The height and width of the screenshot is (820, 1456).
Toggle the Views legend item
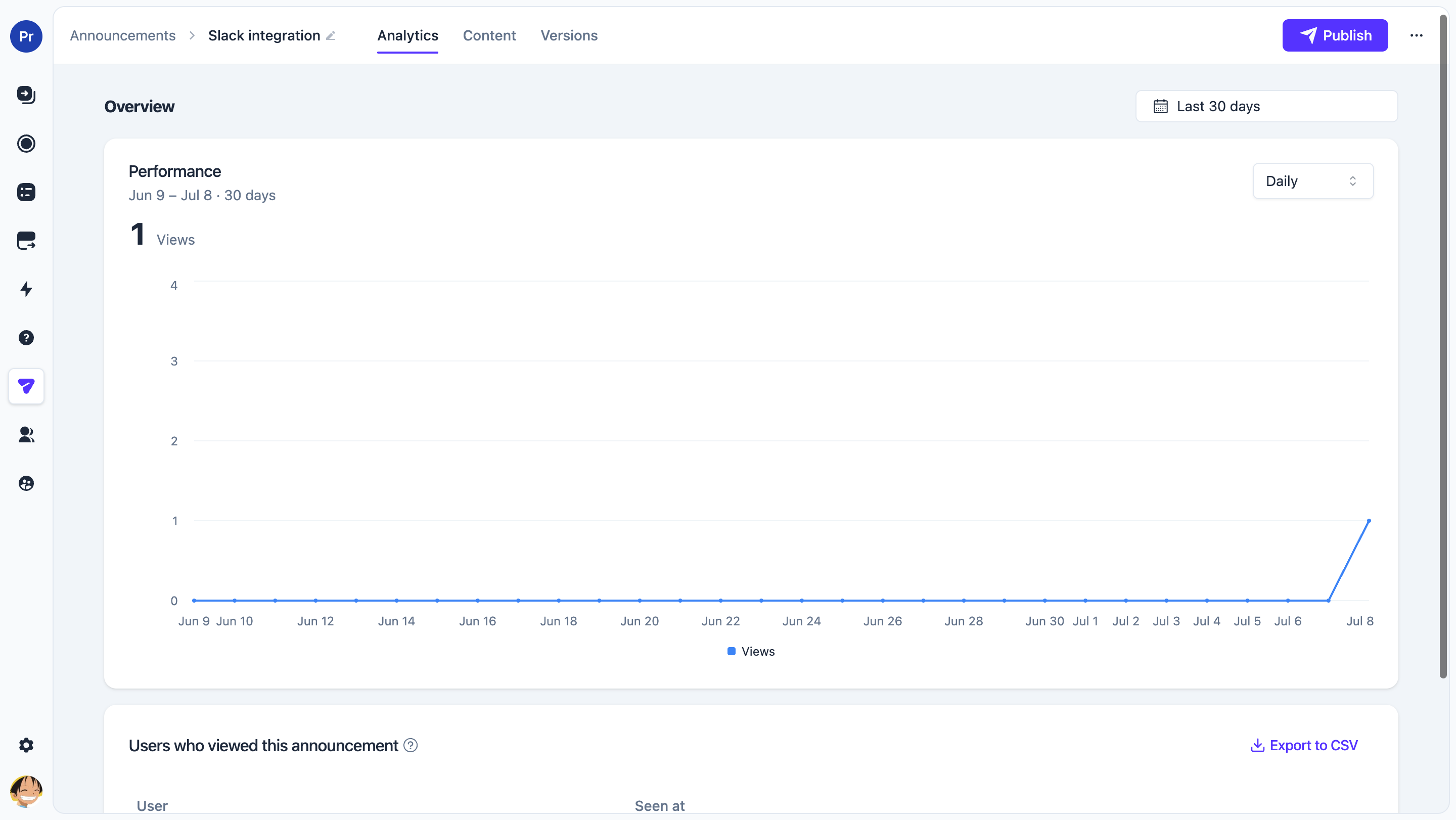[x=751, y=652]
